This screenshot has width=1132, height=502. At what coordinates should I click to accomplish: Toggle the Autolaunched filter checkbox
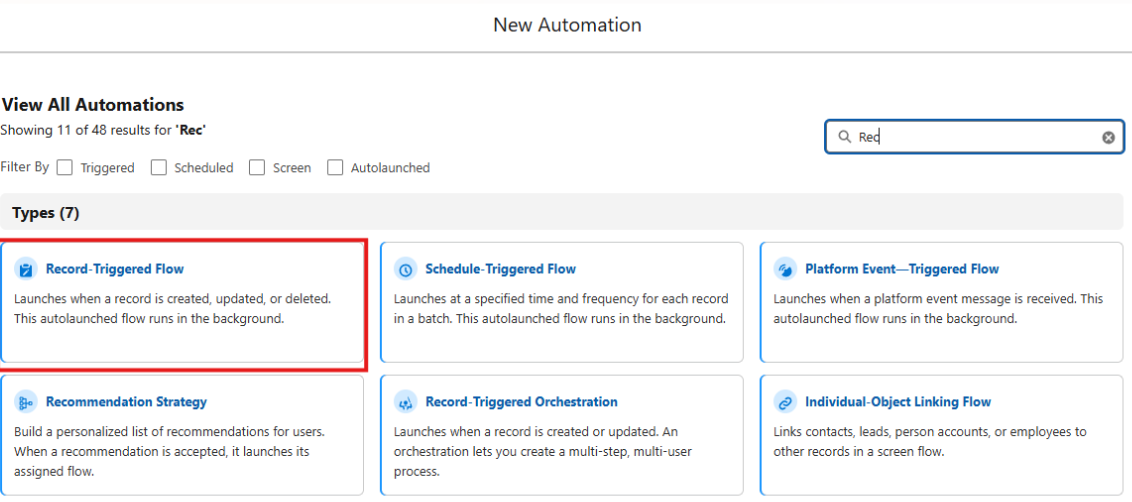pyautogui.click(x=335, y=168)
